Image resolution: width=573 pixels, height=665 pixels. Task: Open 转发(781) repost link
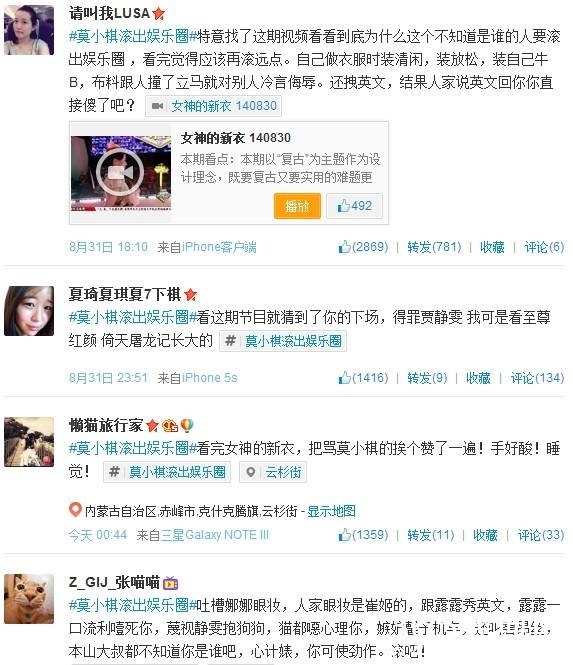(x=434, y=247)
